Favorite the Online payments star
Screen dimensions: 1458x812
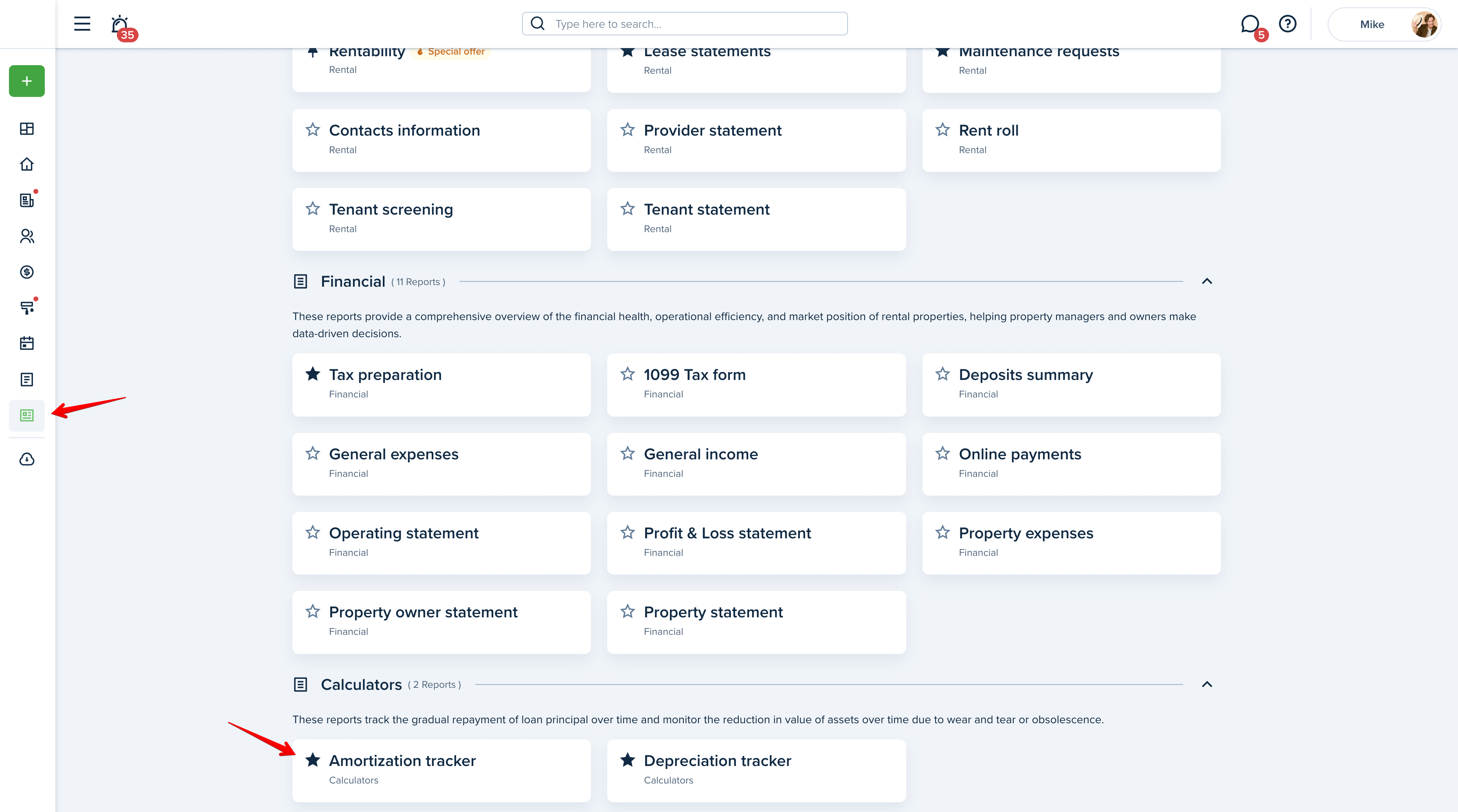coord(942,453)
